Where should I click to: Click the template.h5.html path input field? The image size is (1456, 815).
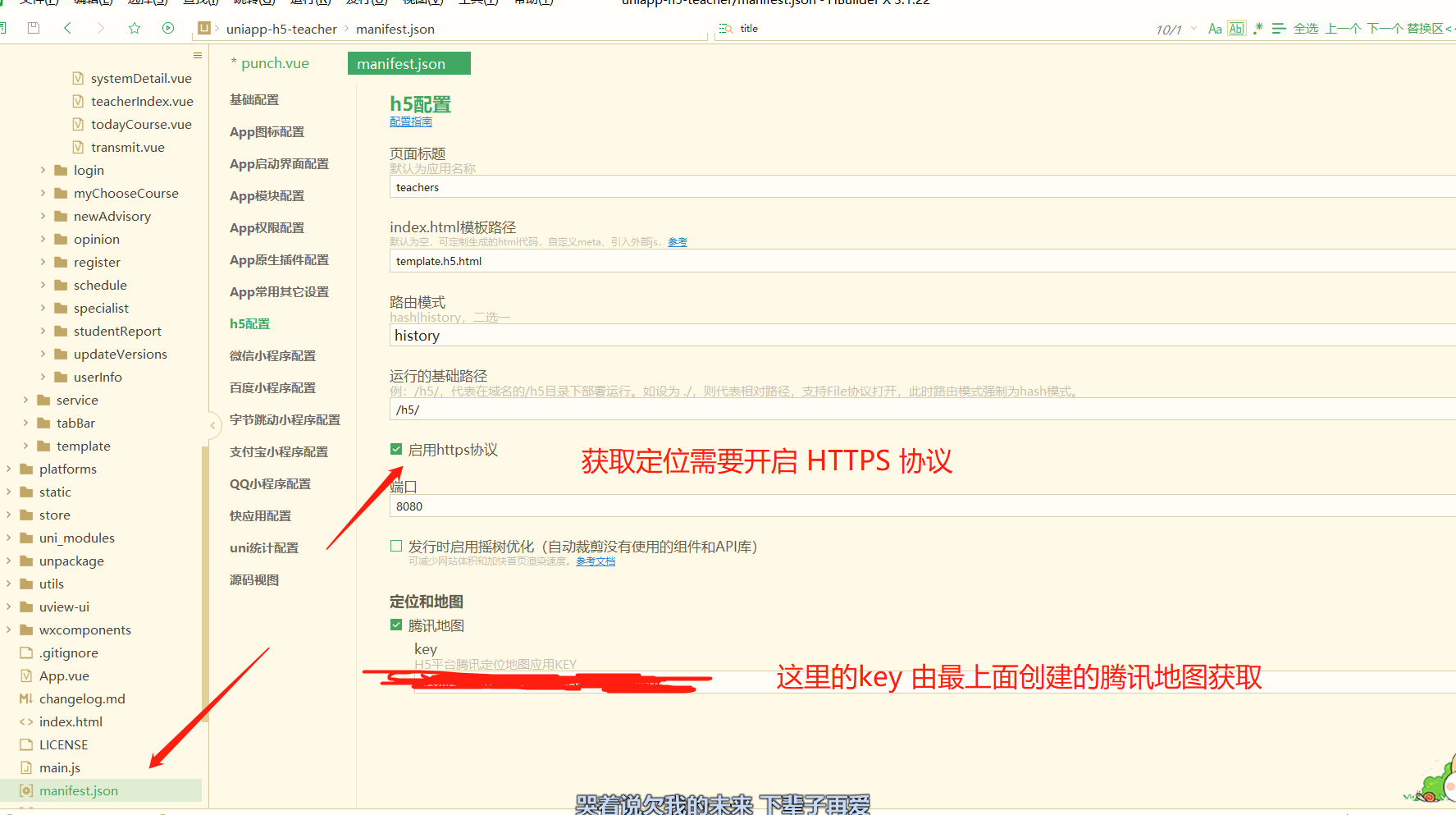click(923, 261)
